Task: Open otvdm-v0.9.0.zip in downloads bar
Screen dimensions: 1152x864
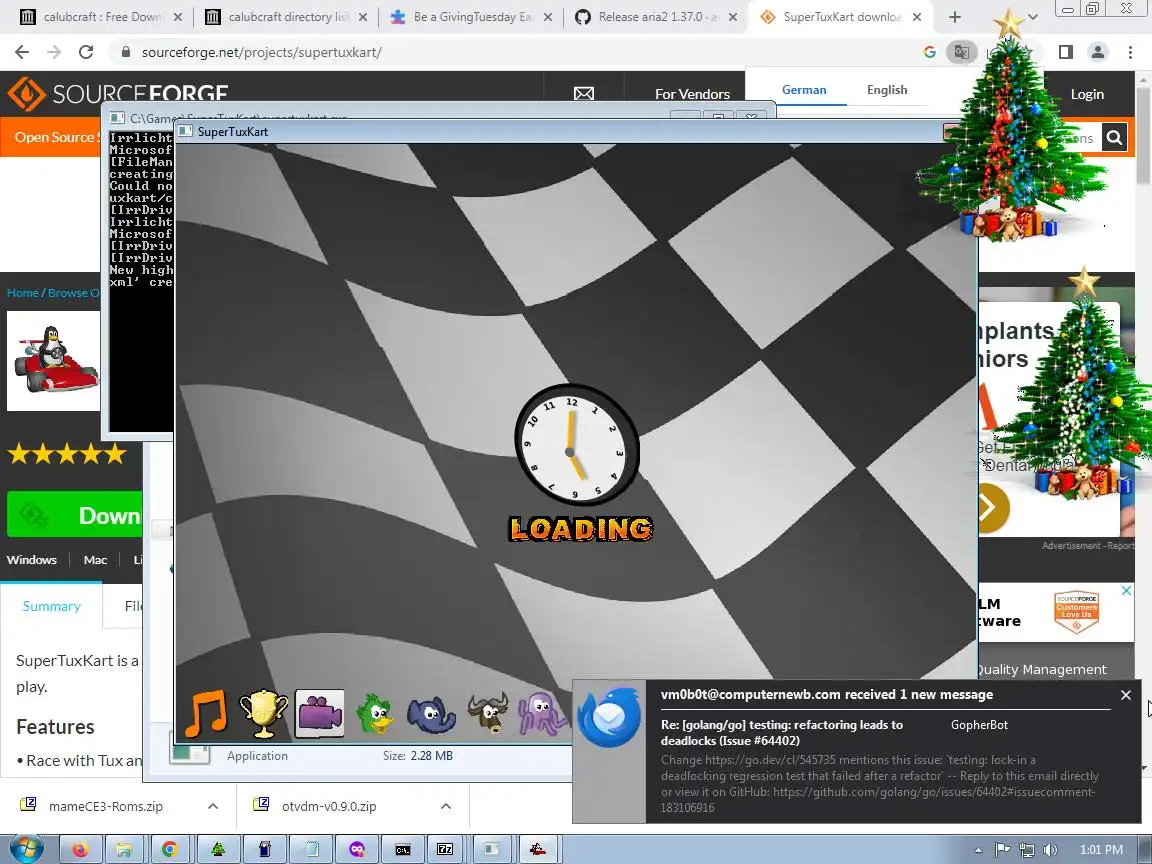Action: (x=328, y=806)
